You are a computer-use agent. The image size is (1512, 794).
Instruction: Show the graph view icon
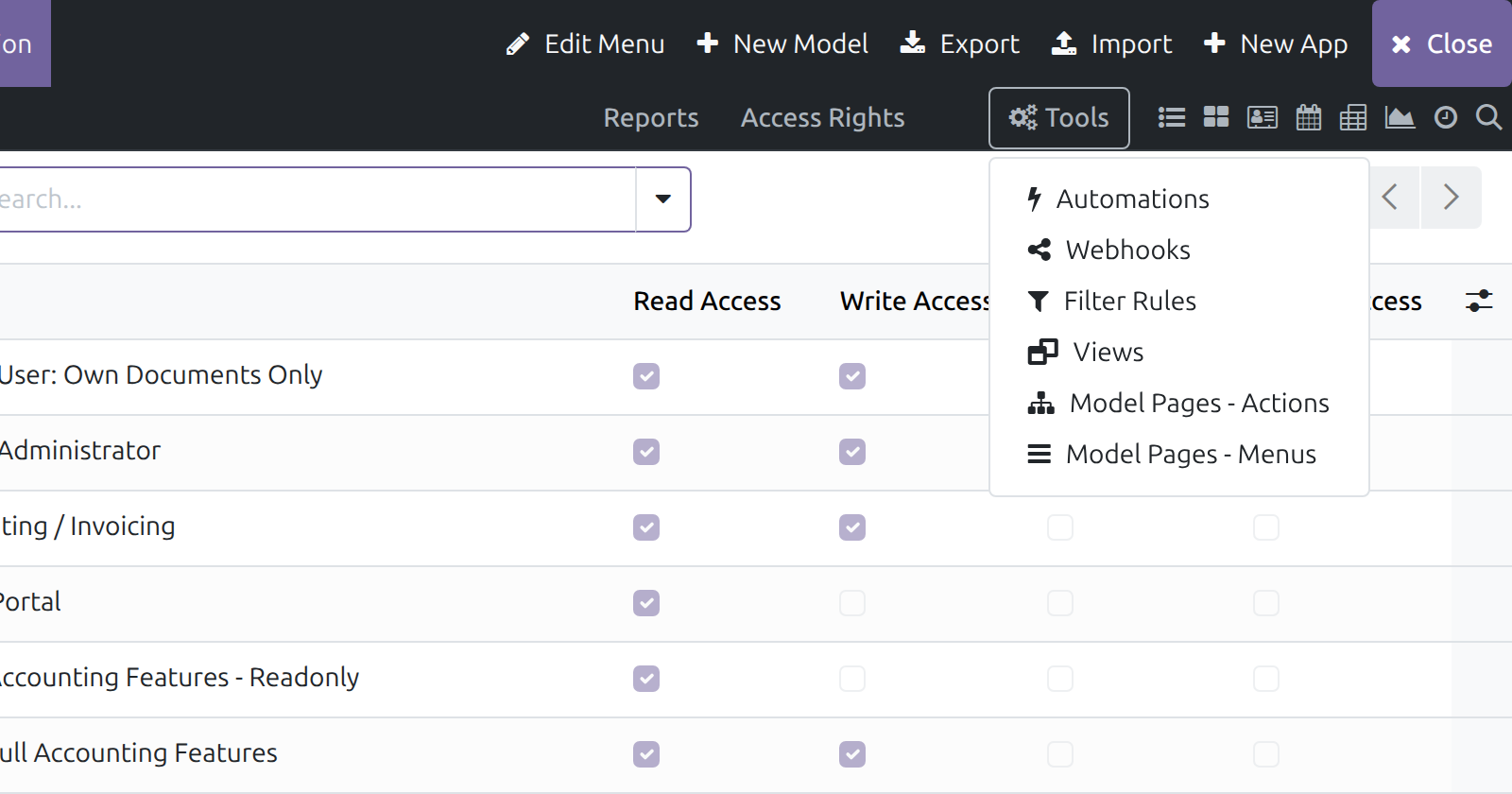(1400, 117)
